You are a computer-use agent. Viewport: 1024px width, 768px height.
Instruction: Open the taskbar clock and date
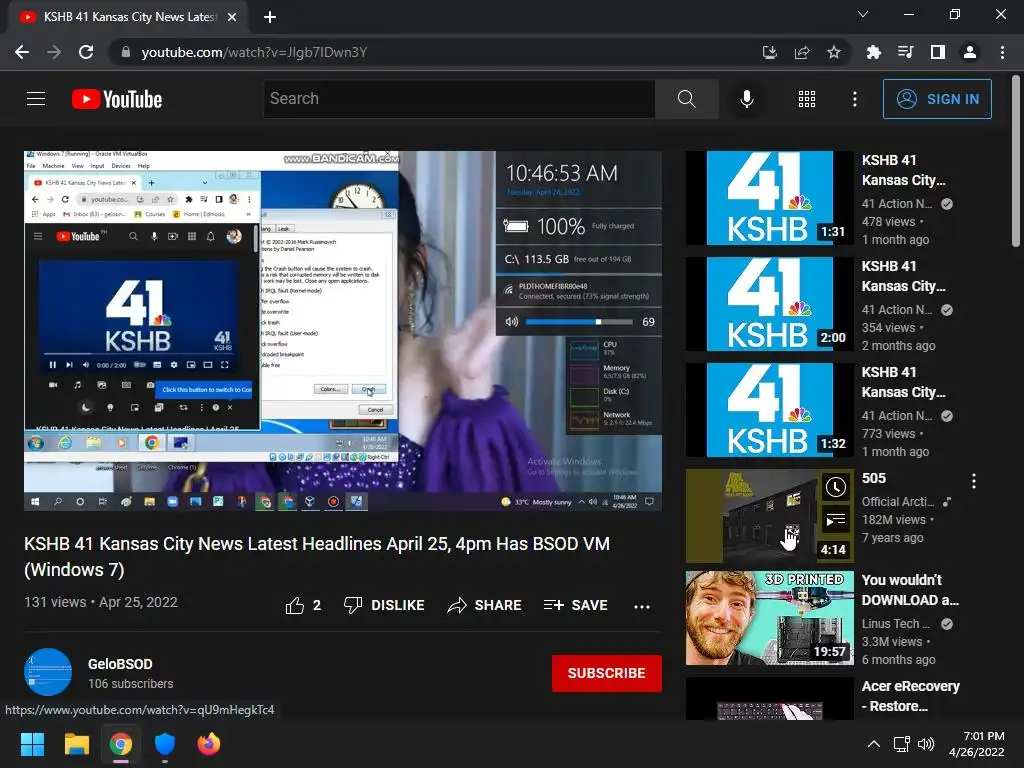click(976, 744)
